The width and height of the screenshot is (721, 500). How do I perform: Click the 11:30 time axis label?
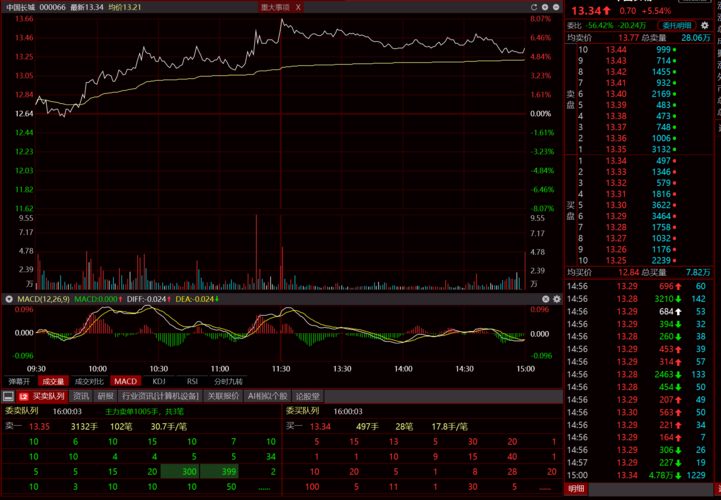click(281, 369)
